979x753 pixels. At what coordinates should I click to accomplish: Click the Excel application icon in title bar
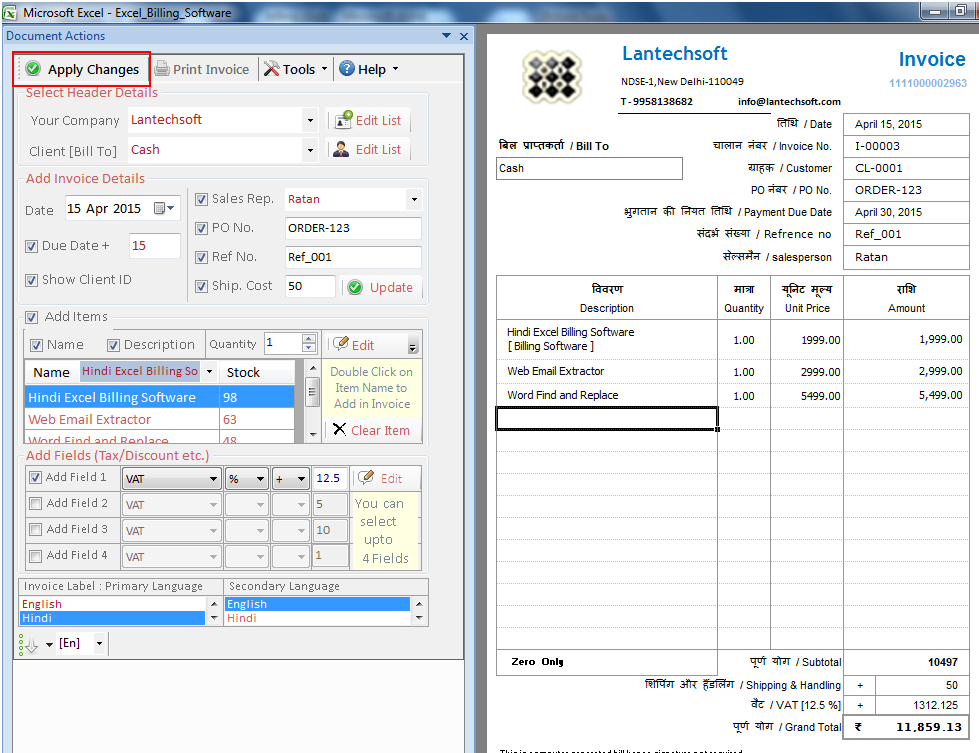(10, 12)
